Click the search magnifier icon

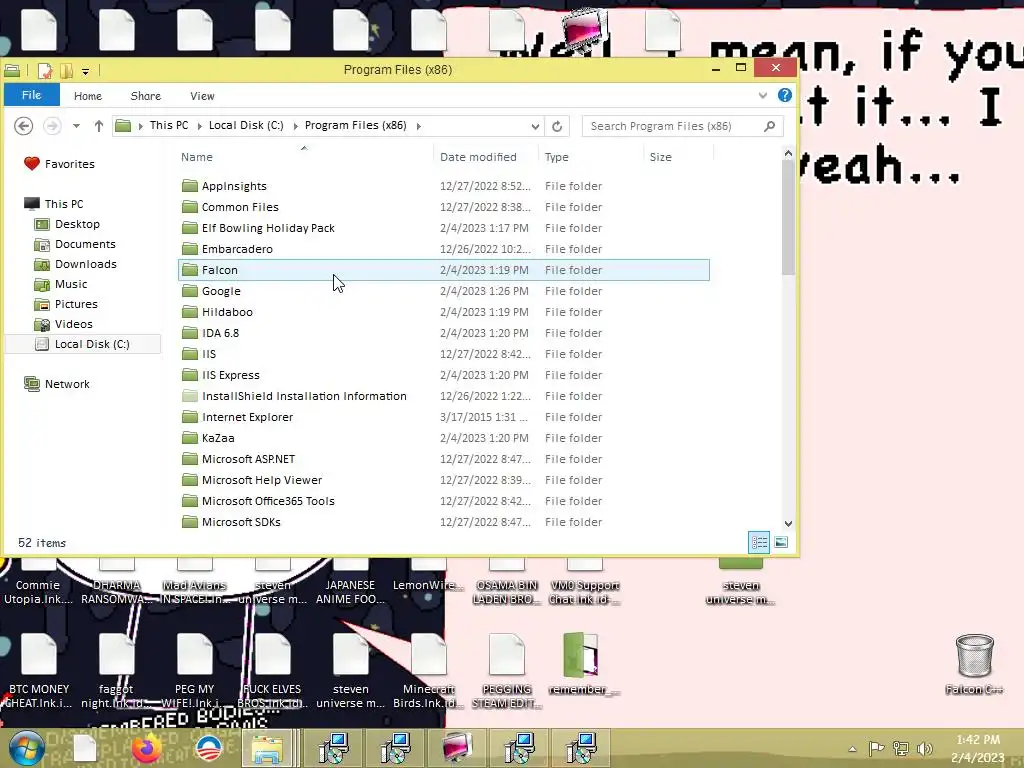[770, 126]
